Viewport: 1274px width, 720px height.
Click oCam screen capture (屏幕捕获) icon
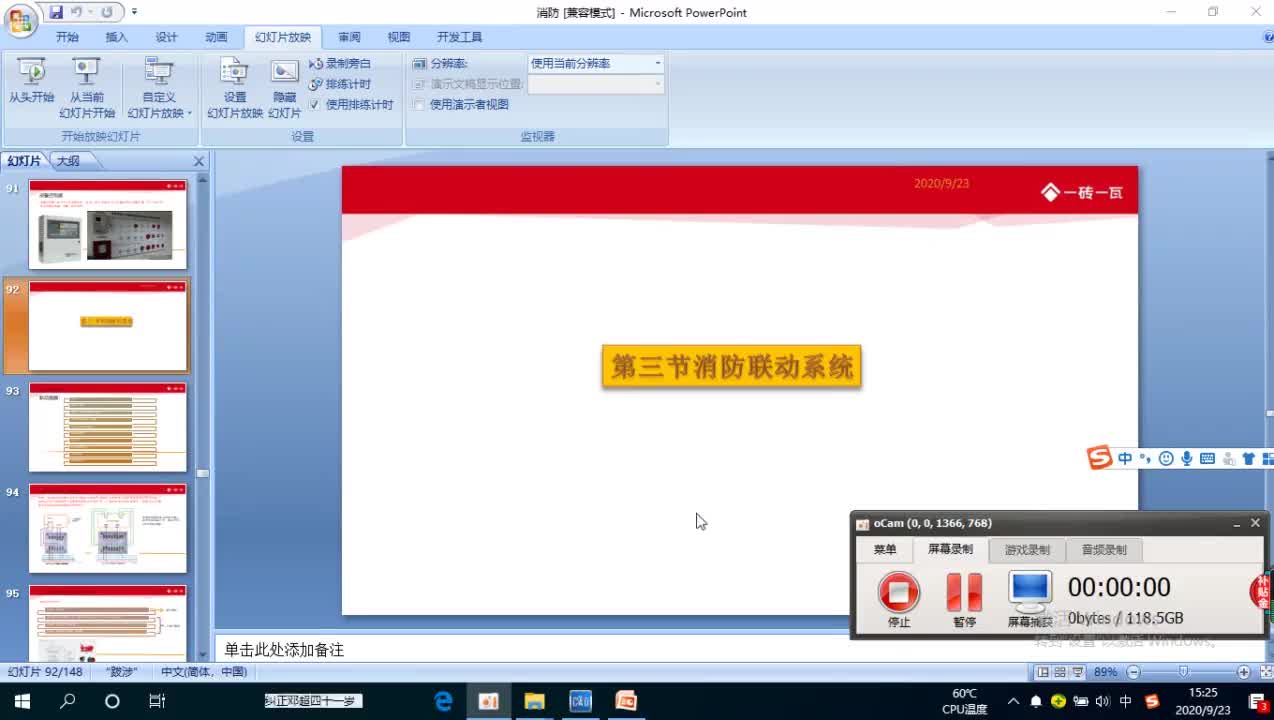[x=1029, y=600]
